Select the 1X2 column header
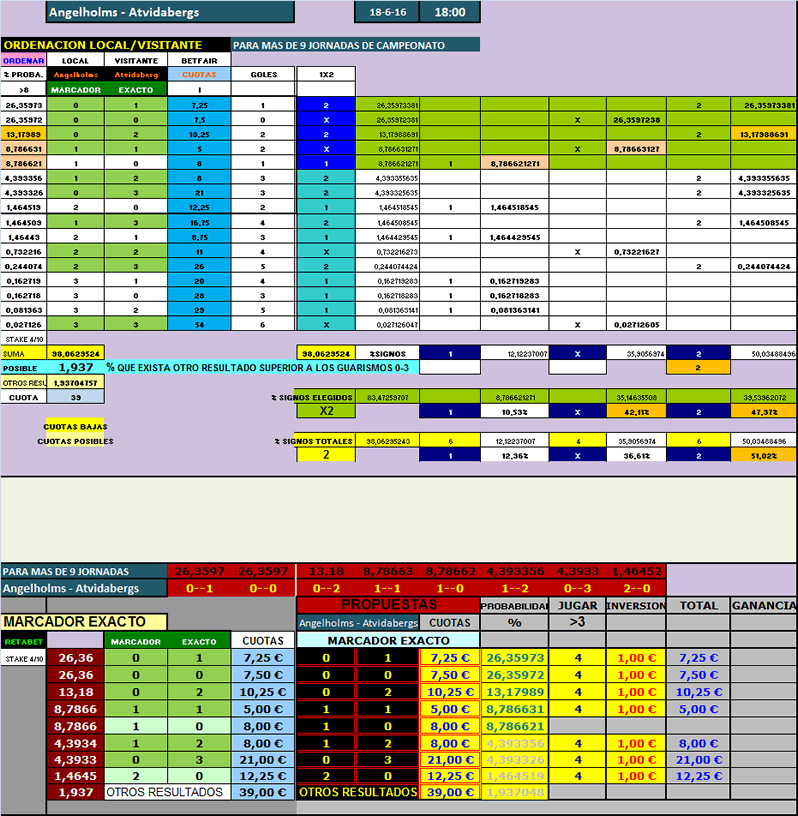 [x=326, y=74]
